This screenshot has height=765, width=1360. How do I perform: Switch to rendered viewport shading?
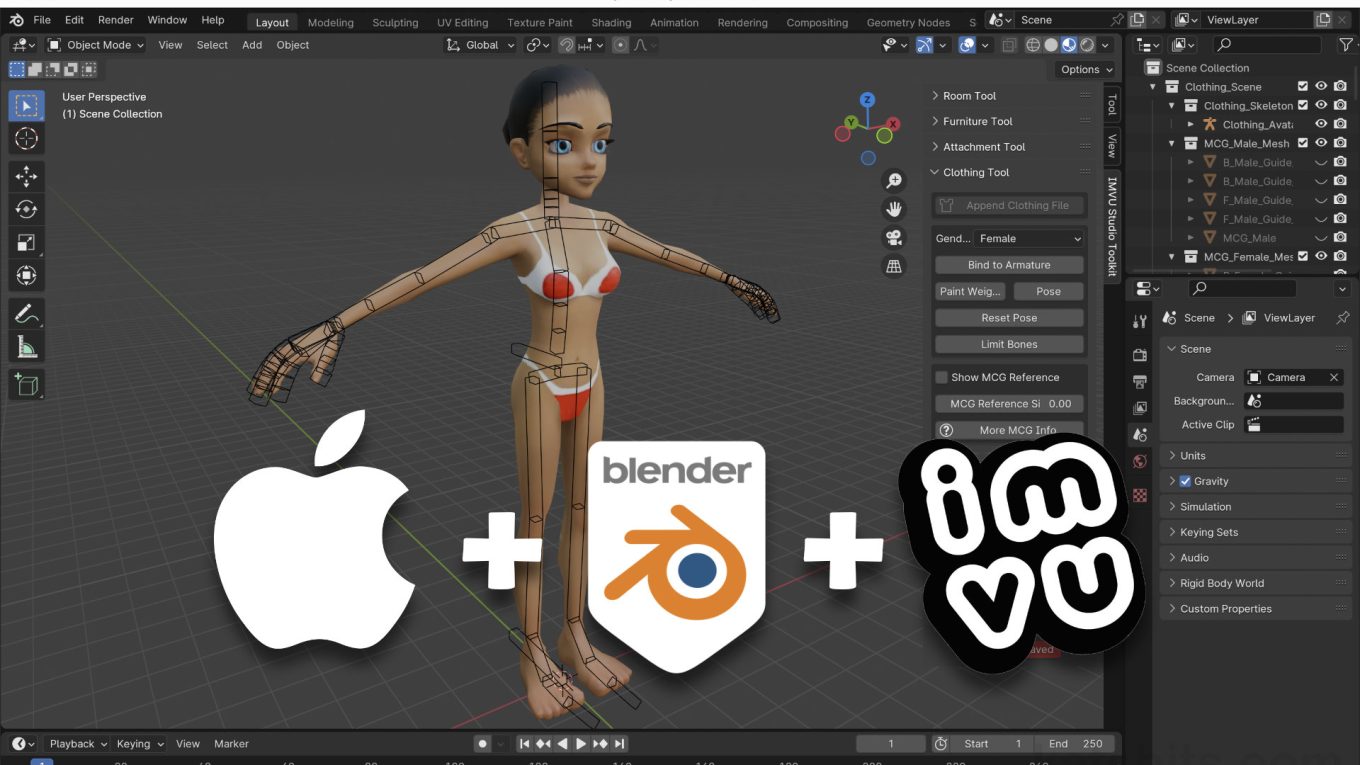click(1086, 45)
